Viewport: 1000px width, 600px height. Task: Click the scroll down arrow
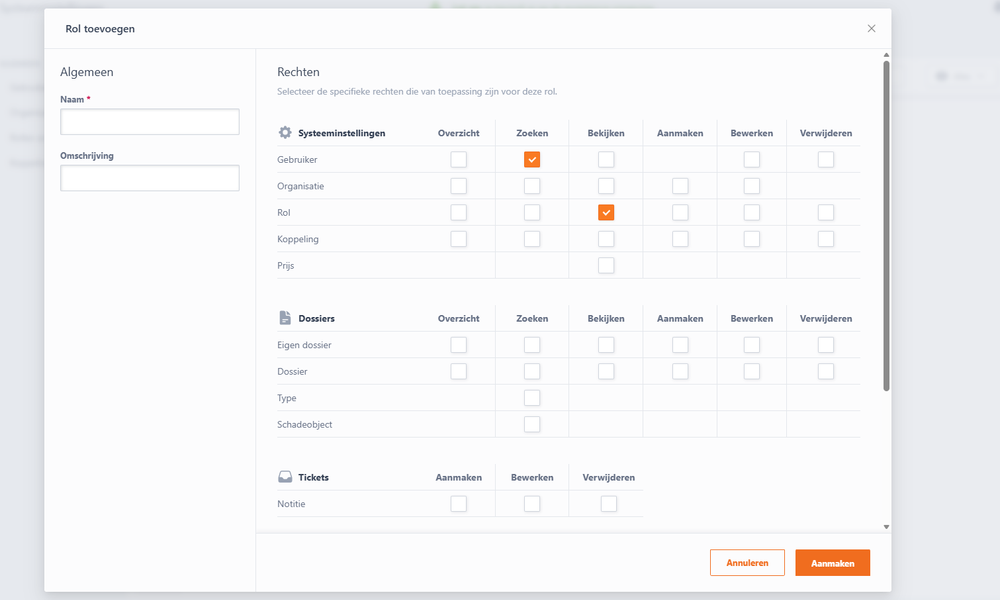coord(886,527)
